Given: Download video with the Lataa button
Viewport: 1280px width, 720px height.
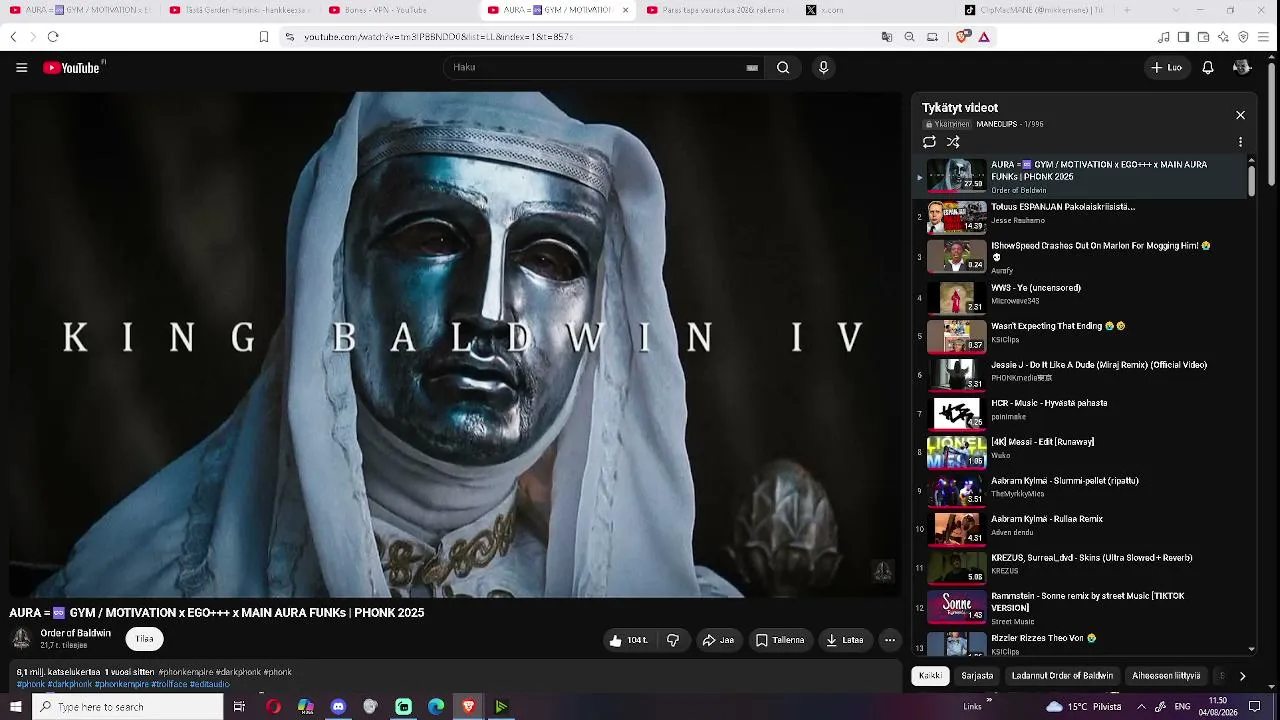Looking at the screenshot, I should [845, 640].
